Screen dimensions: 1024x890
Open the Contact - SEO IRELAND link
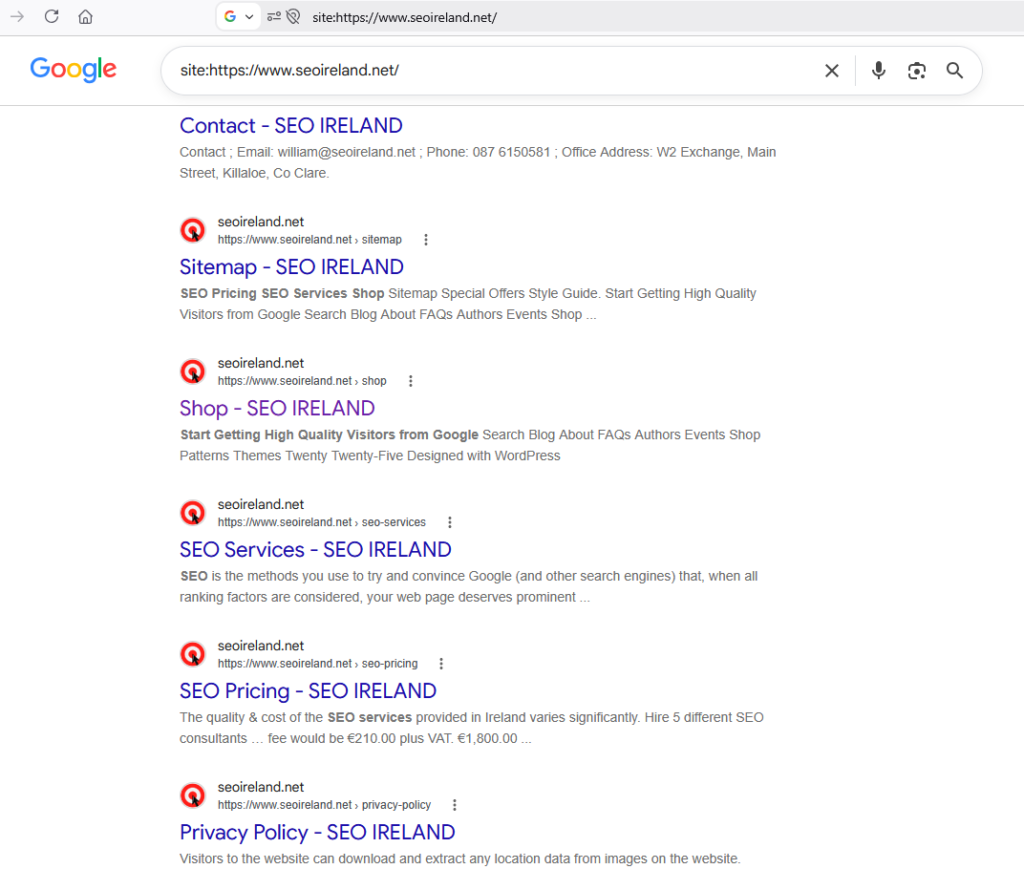point(291,125)
